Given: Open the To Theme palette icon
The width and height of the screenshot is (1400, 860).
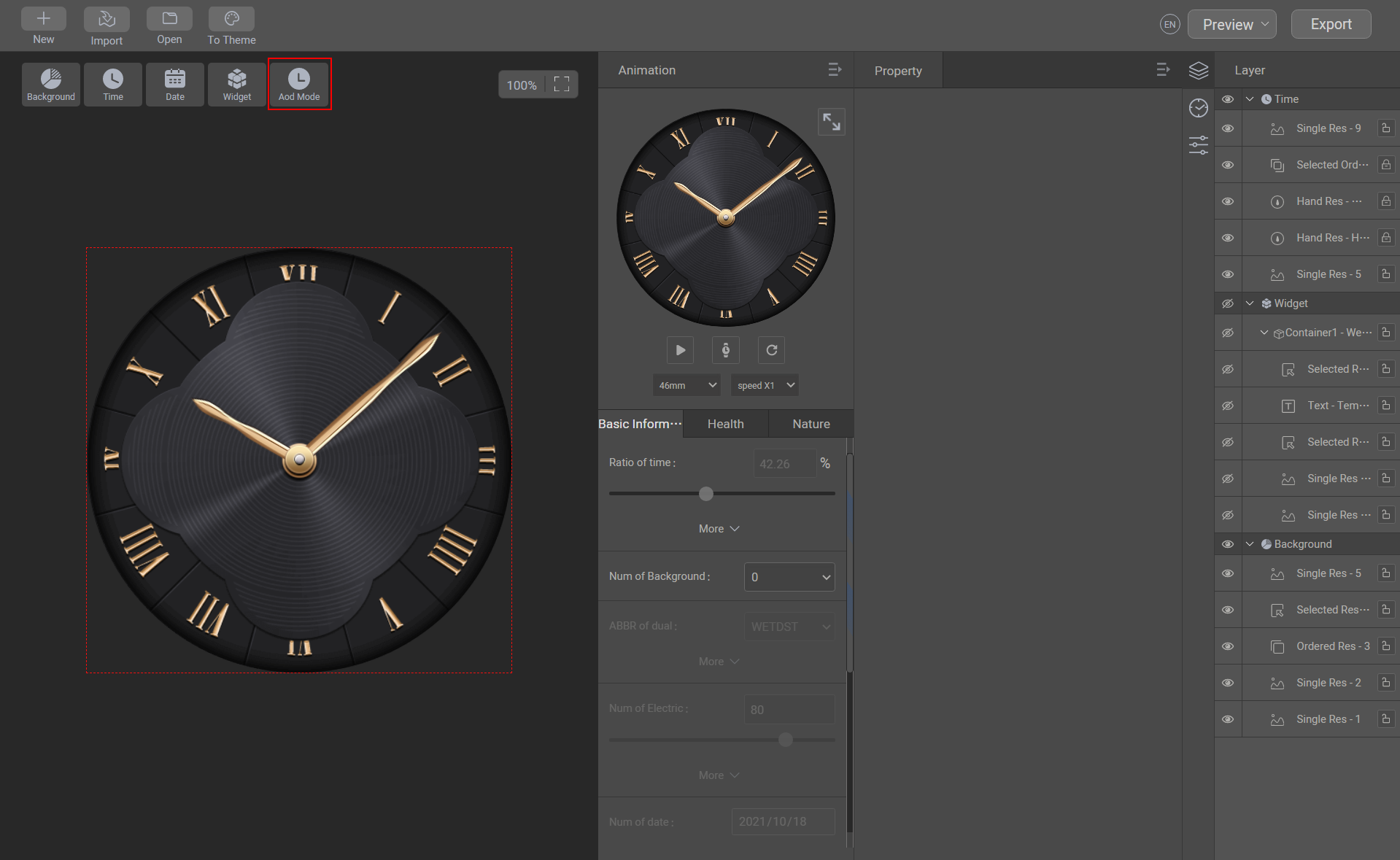Looking at the screenshot, I should (231, 20).
